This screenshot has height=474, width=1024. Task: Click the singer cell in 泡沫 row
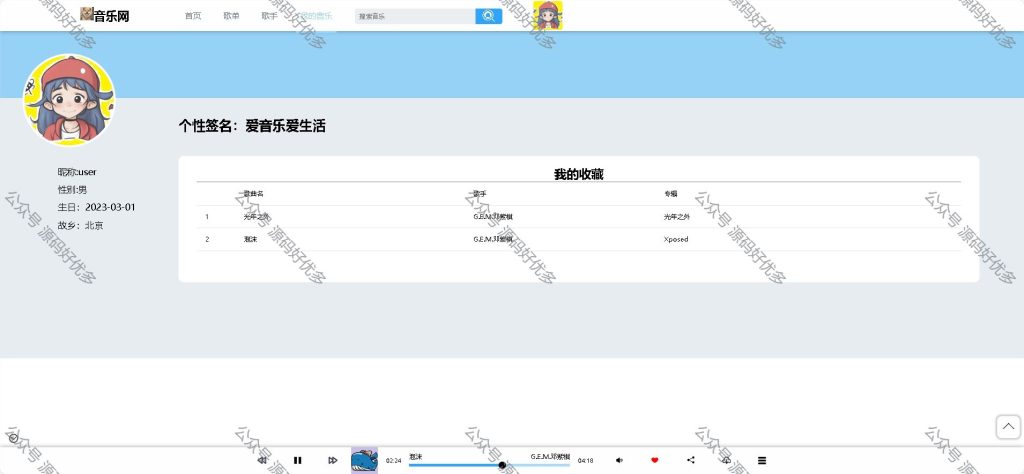(x=493, y=240)
